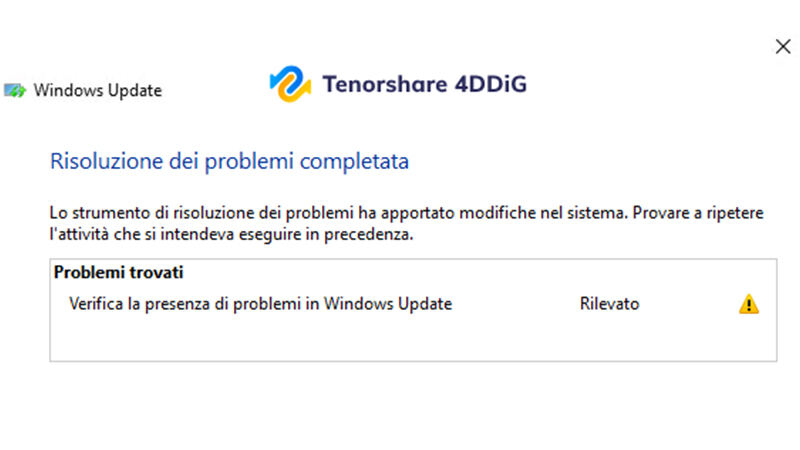Click the 'Windows Update' title text

[x=97, y=90]
